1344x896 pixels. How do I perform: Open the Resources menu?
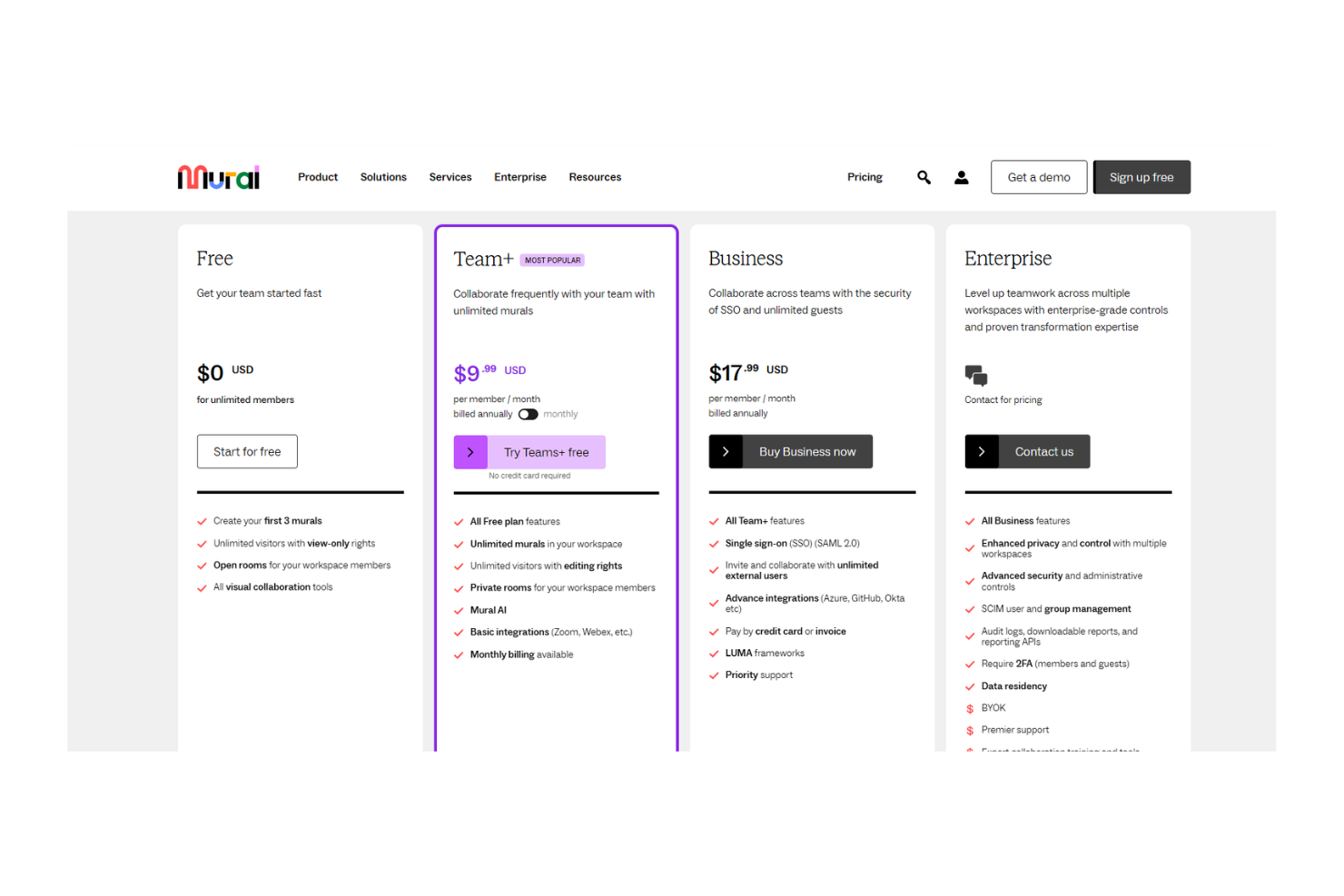tap(595, 177)
